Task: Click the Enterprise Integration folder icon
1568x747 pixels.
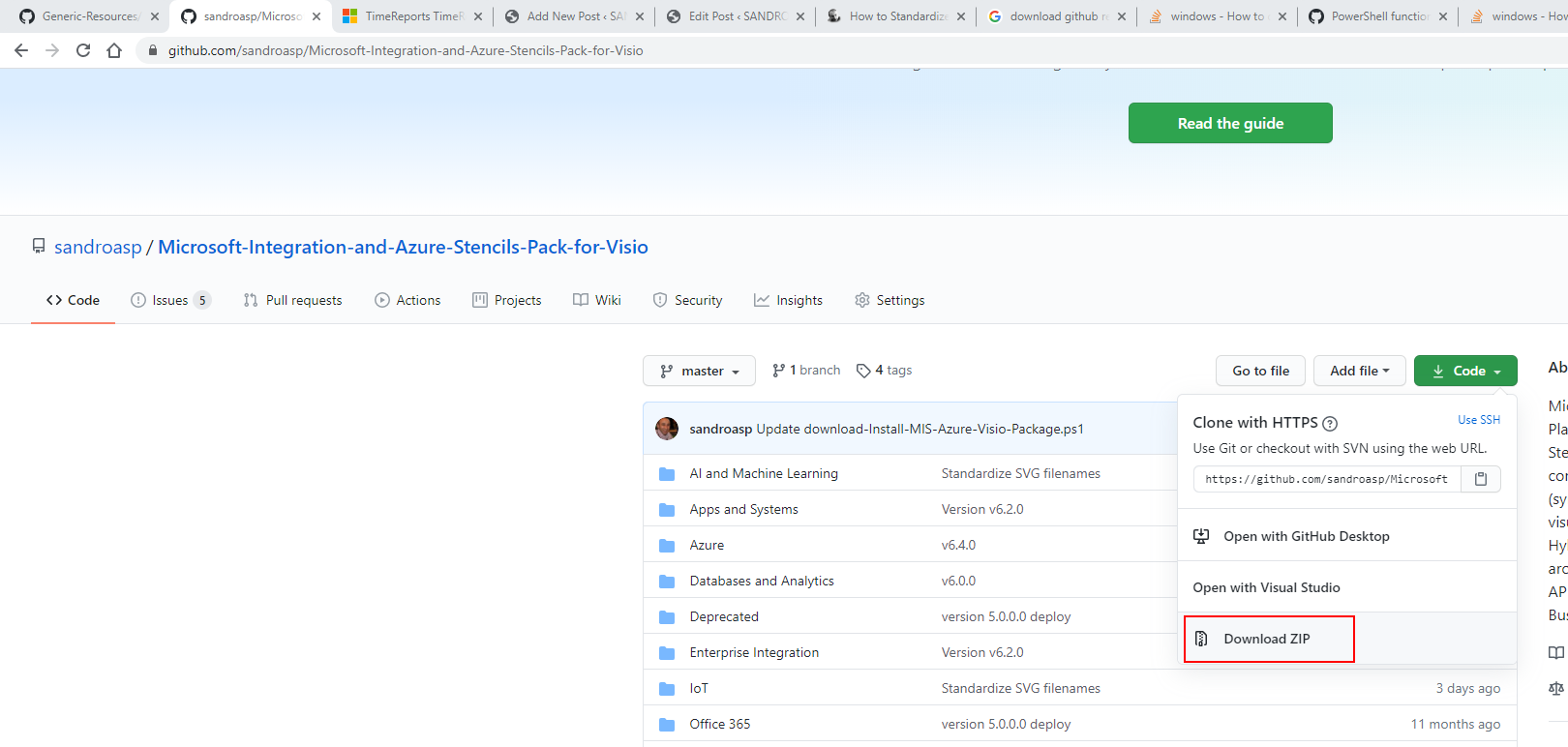Action: point(667,653)
